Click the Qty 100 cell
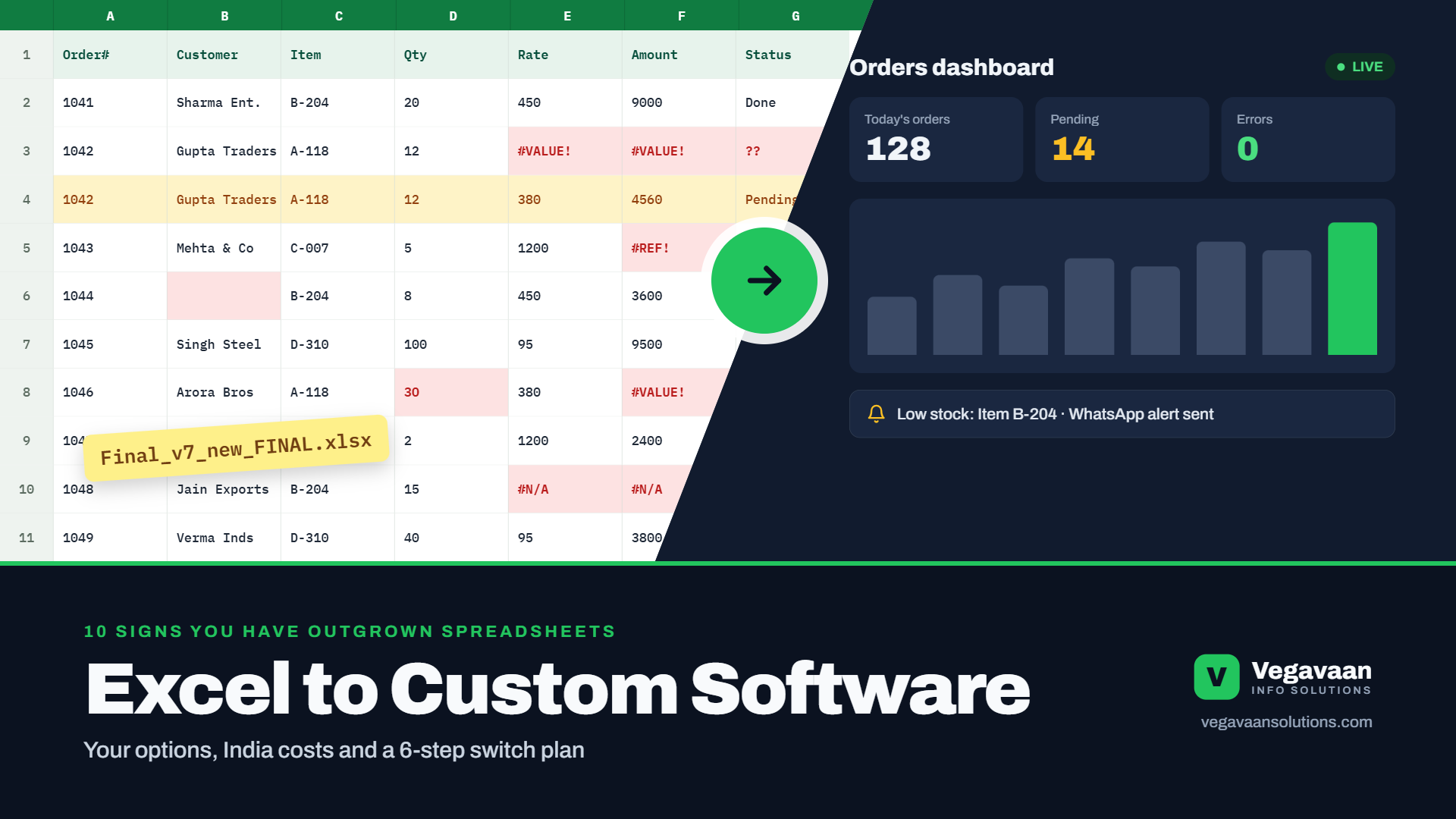Viewport: 1456px width, 819px height. [x=451, y=344]
